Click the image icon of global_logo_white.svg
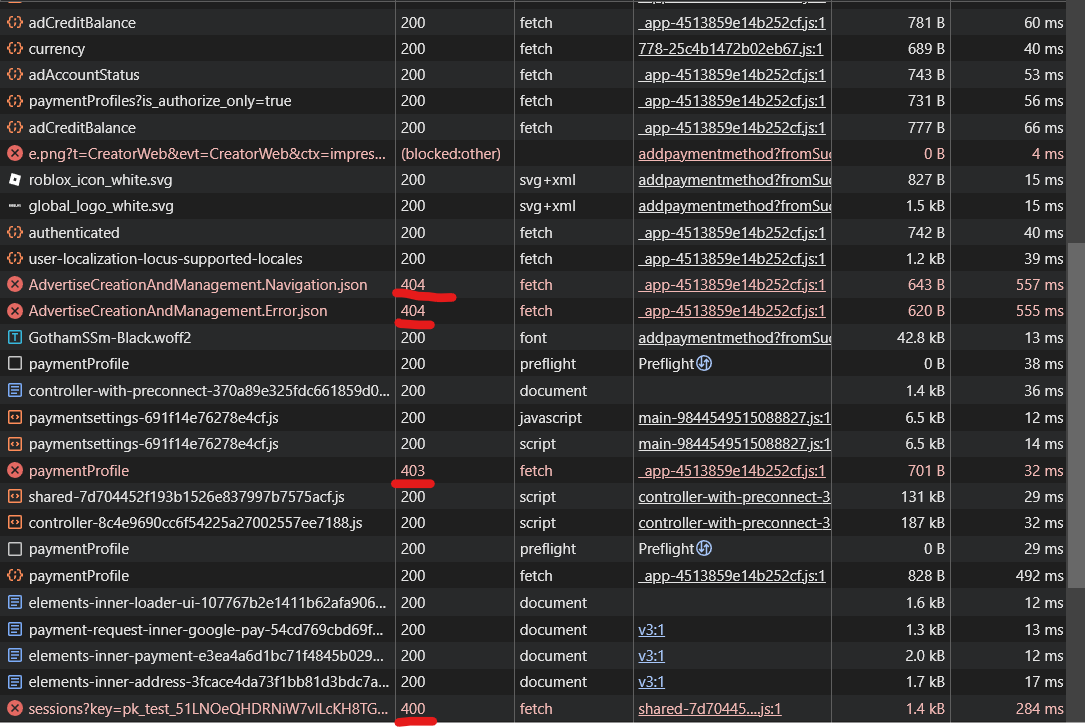1085x727 pixels. click(15, 206)
